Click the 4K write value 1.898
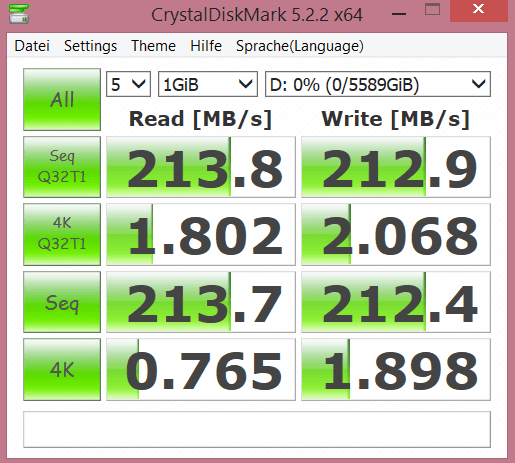The image size is (515, 463). click(396, 369)
